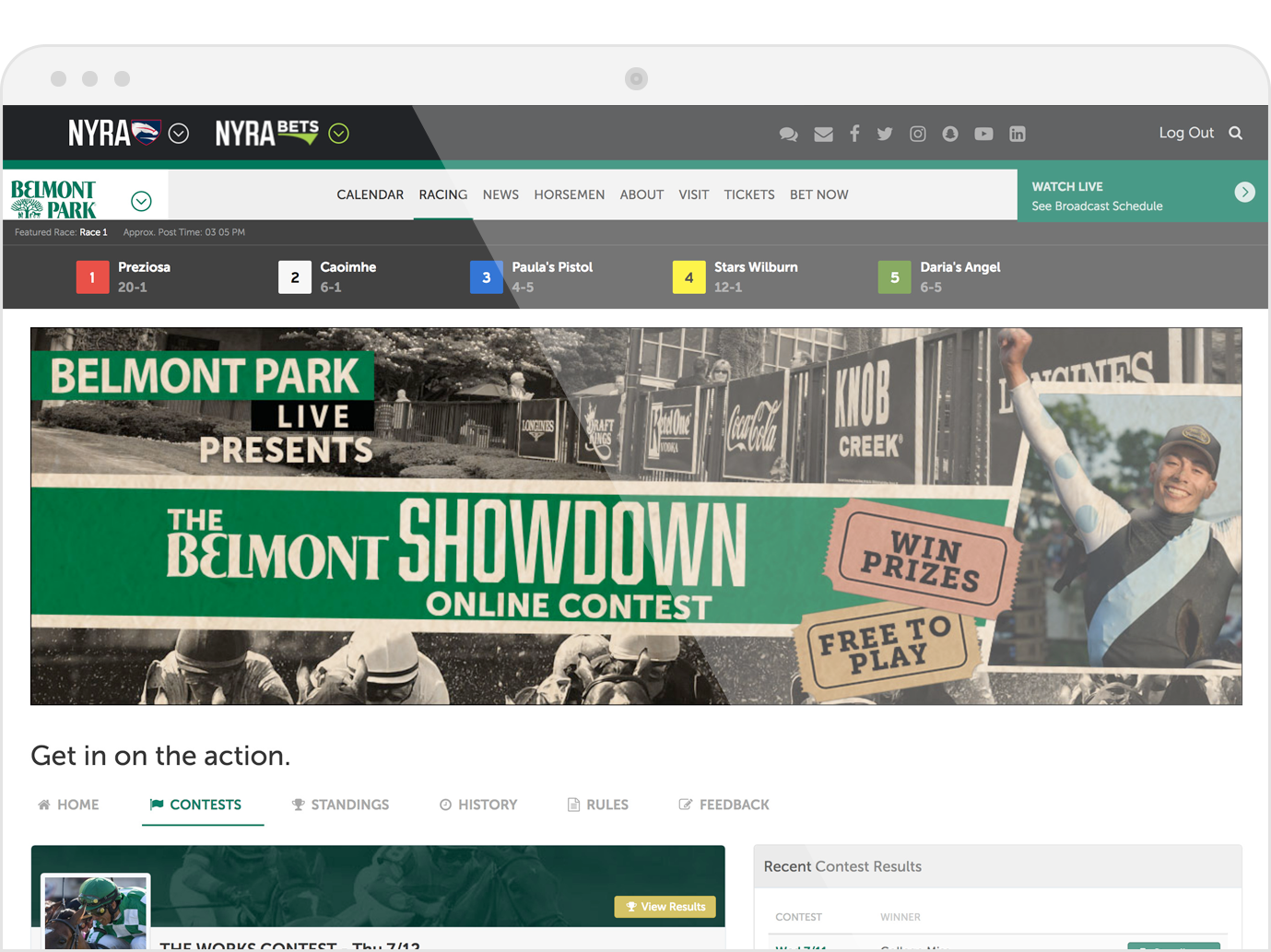
Task: Expand the Belmont Park track chevron
Action: (x=141, y=201)
